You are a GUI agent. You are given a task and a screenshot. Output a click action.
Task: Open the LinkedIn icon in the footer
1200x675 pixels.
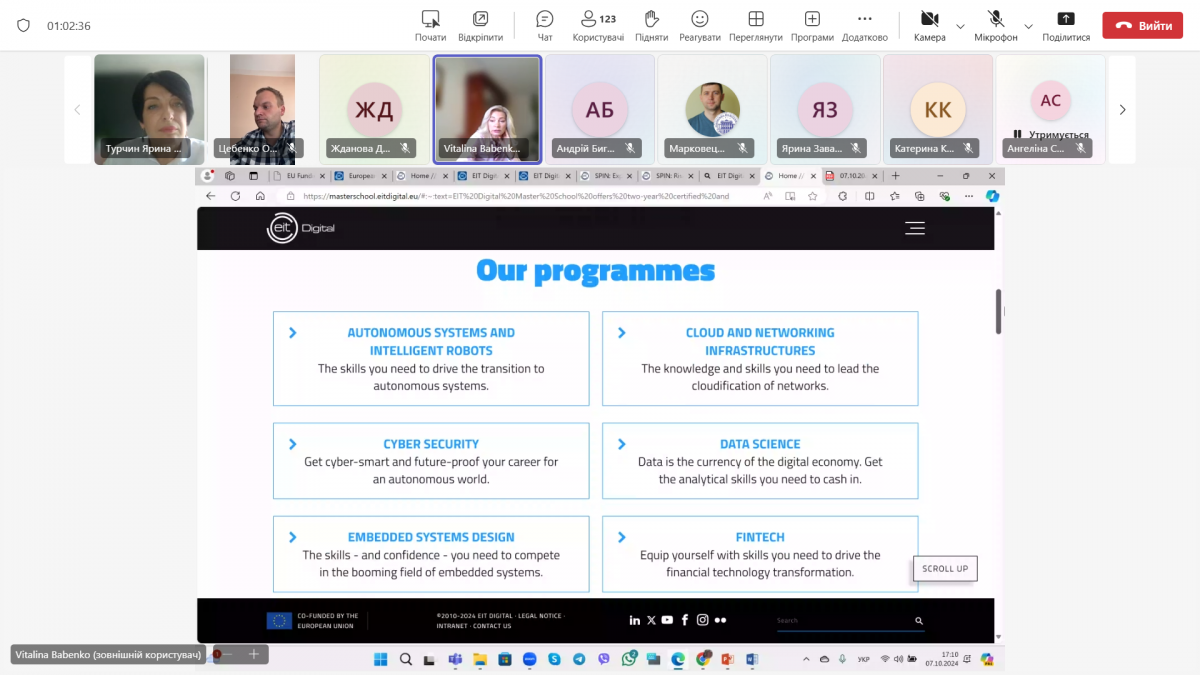(634, 620)
